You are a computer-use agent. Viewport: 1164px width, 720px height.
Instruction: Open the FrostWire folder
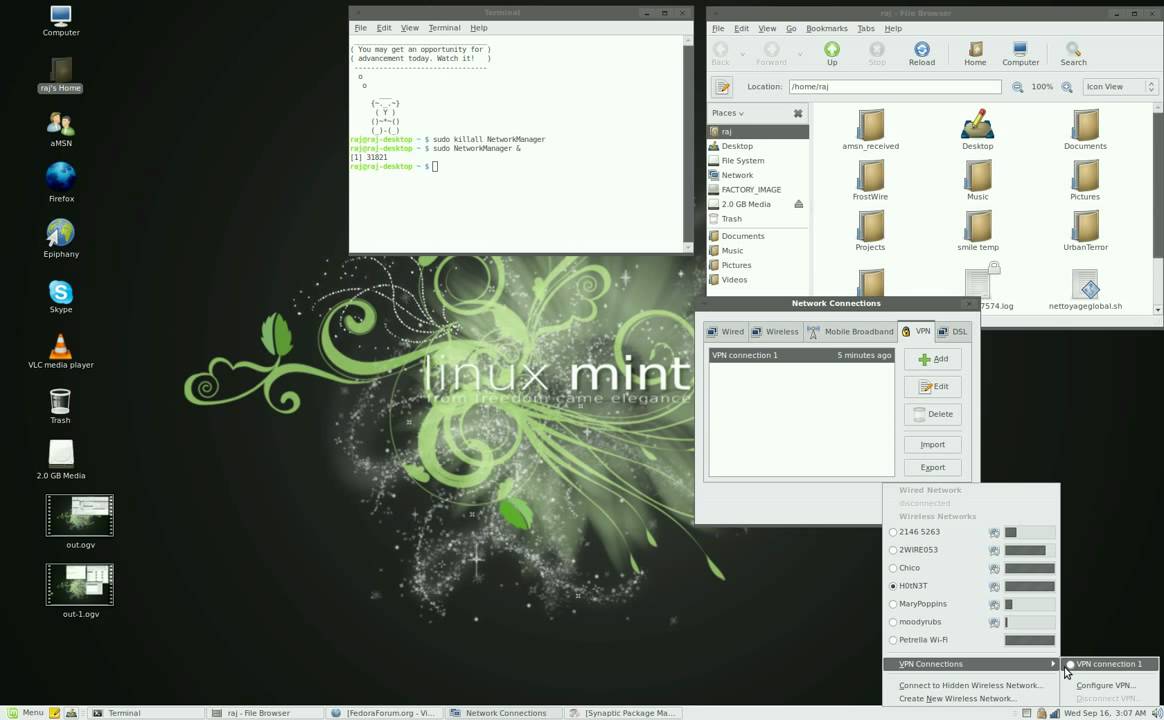pyautogui.click(x=871, y=180)
